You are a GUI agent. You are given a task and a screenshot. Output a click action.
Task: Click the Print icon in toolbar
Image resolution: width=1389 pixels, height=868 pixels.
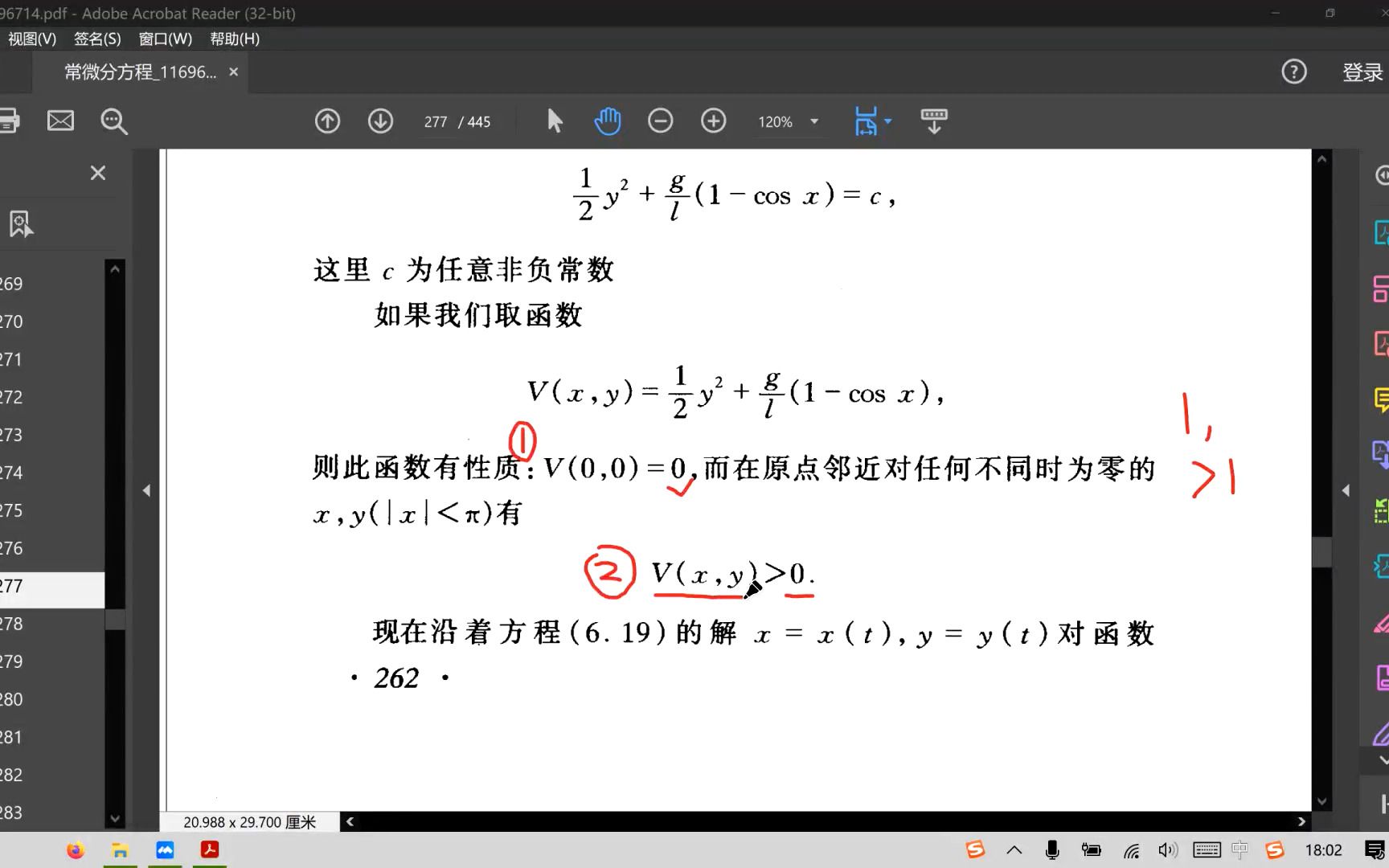(x=8, y=121)
